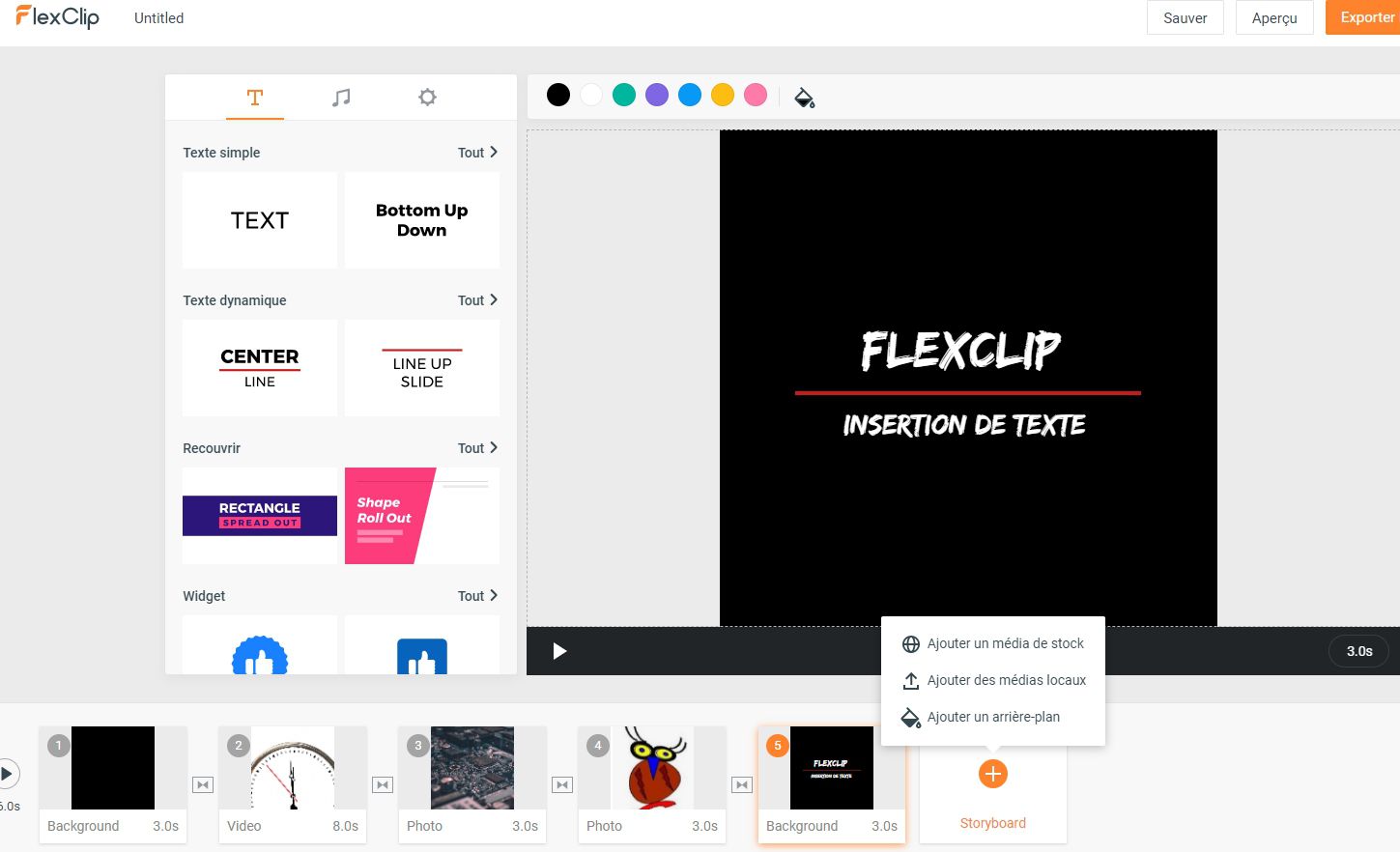This screenshot has height=852, width=1400.
Task: Open the Aperçu preview
Action: click(x=1274, y=18)
